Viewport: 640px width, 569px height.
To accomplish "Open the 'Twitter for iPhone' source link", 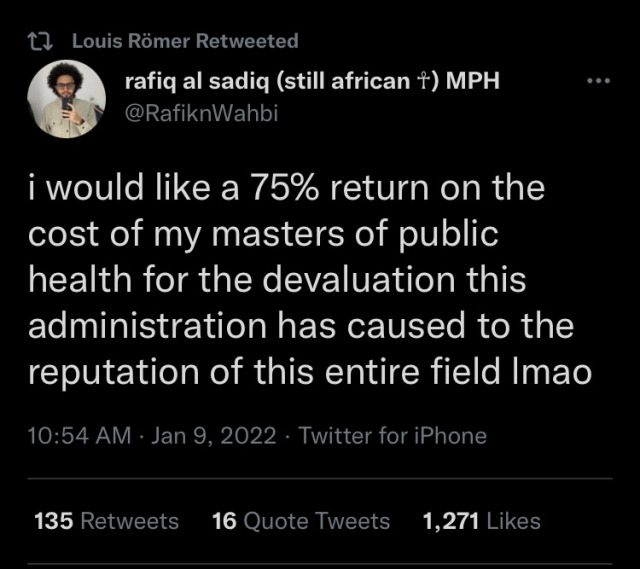I will 393,435.
